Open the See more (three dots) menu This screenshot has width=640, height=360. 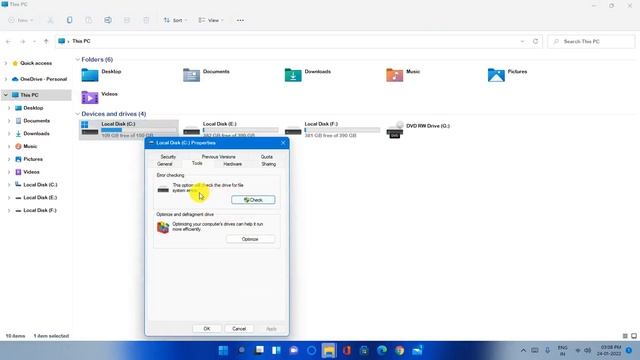point(240,20)
